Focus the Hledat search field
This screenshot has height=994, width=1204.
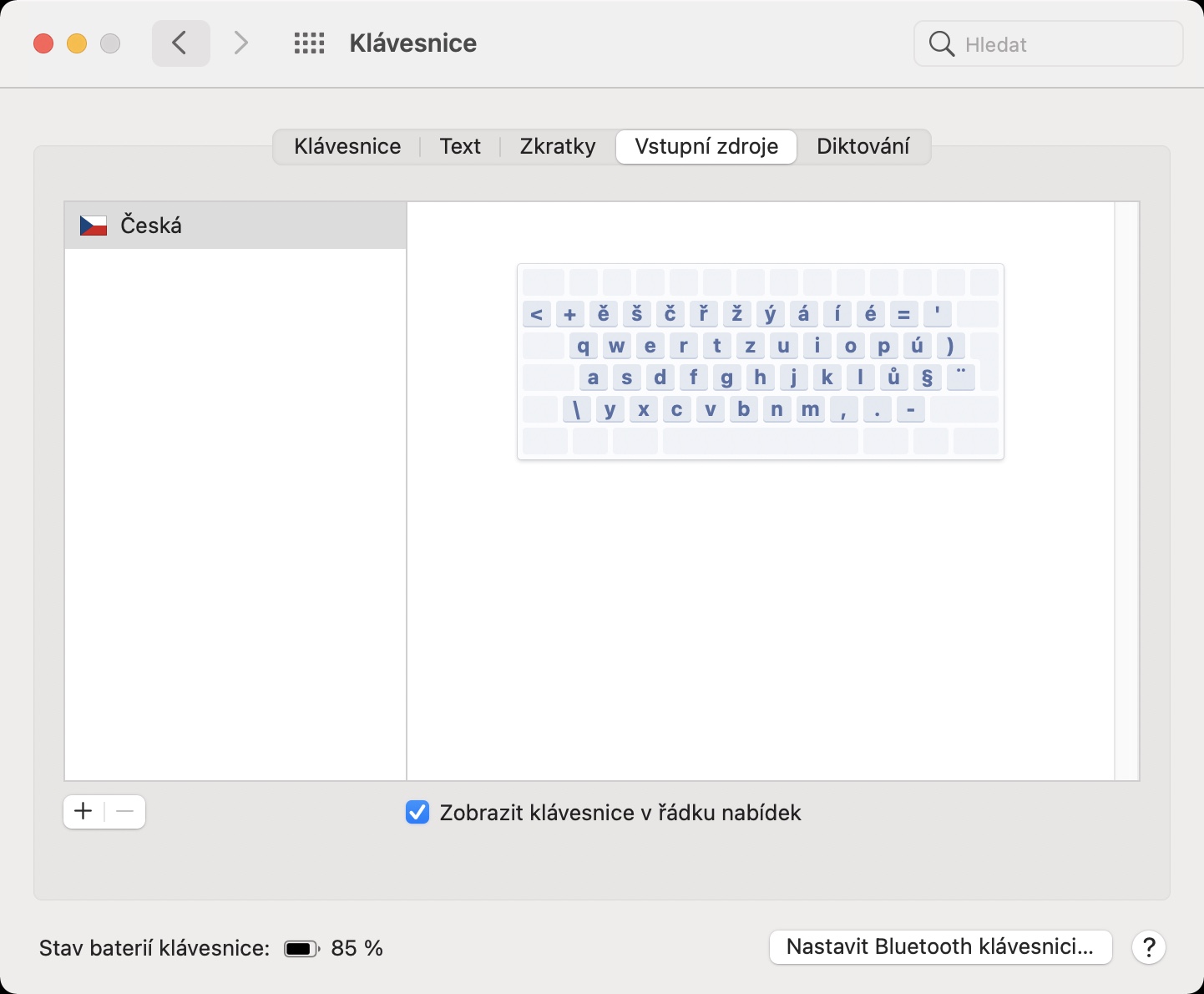(x=1049, y=44)
